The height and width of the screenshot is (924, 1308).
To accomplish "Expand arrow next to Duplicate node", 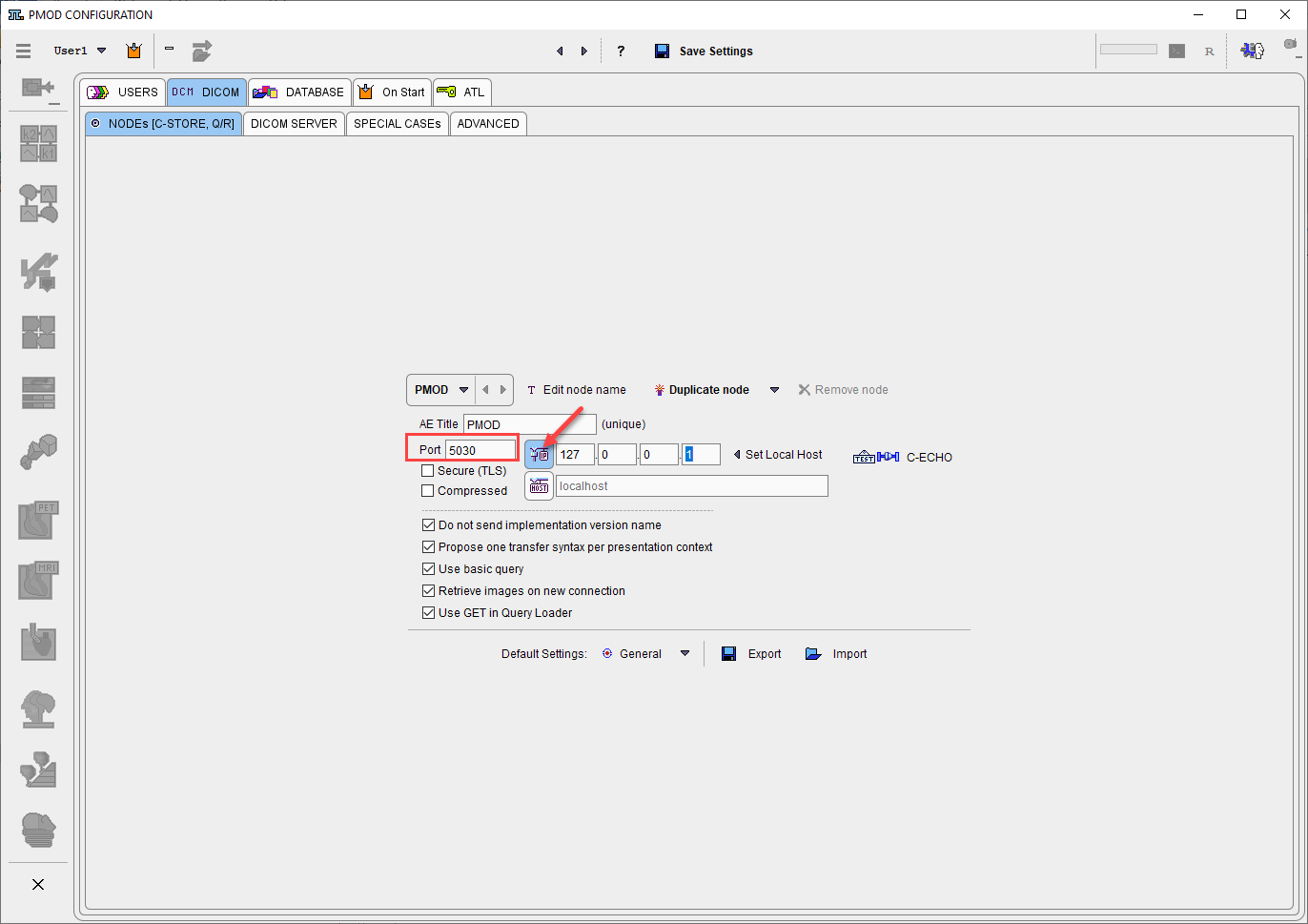I will [x=775, y=390].
